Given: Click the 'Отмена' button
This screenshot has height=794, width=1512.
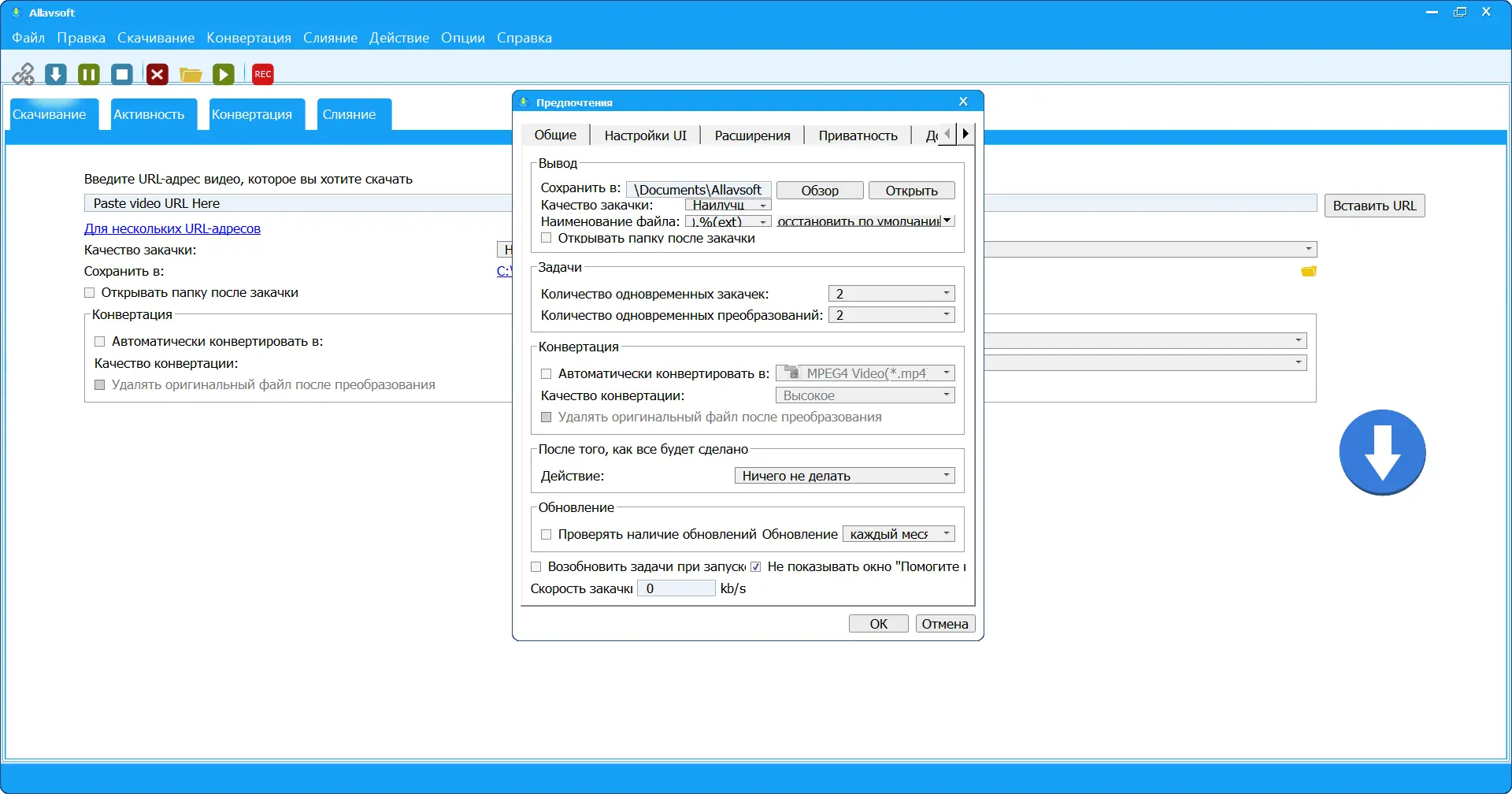Looking at the screenshot, I should coord(945,624).
